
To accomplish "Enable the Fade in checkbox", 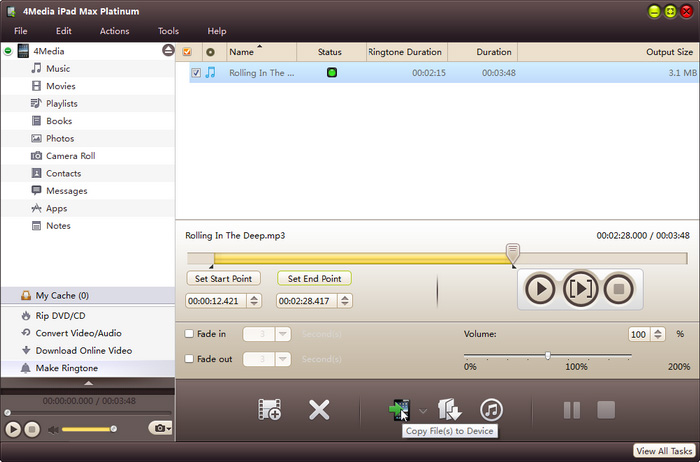I will [190, 334].
